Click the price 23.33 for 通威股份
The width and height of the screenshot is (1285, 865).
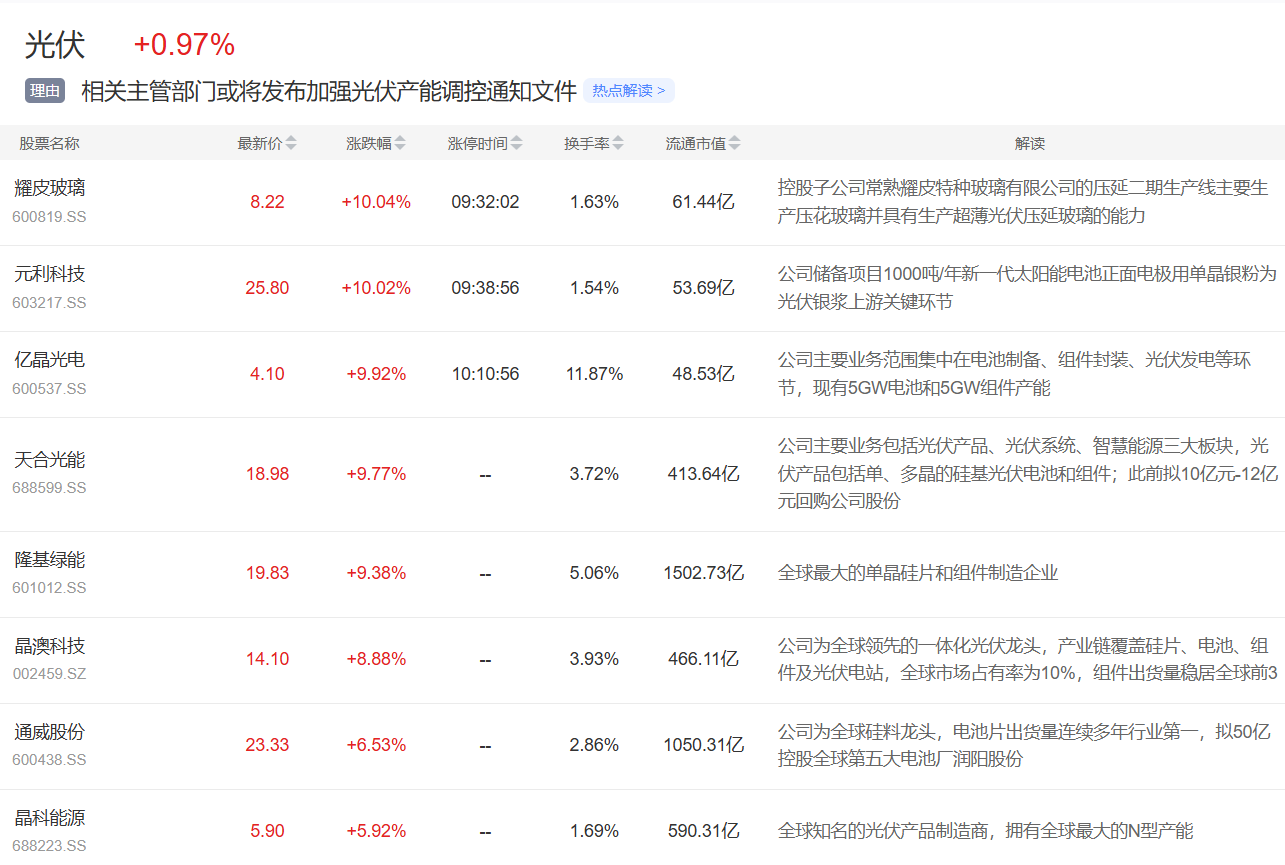tap(267, 746)
